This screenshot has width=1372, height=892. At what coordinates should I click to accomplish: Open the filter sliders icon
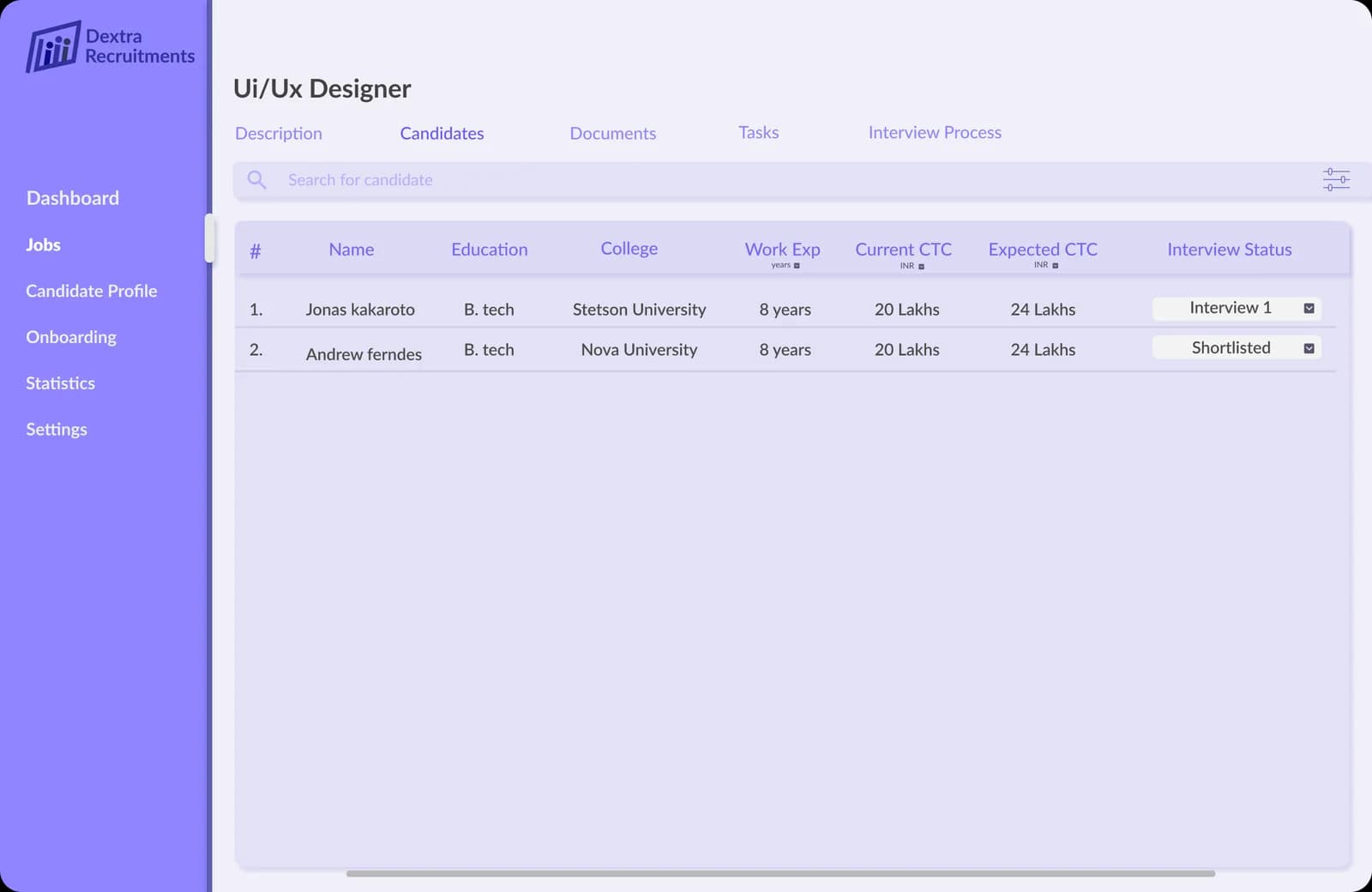click(1336, 179)
